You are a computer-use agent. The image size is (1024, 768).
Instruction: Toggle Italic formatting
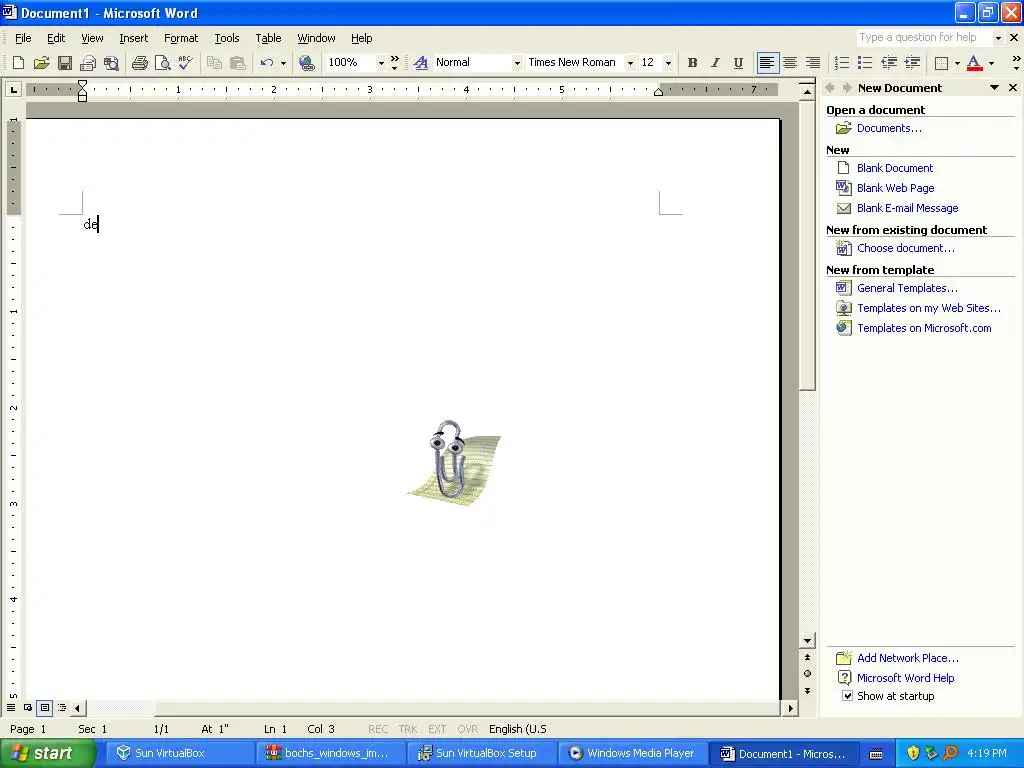[x=715, y=63]
